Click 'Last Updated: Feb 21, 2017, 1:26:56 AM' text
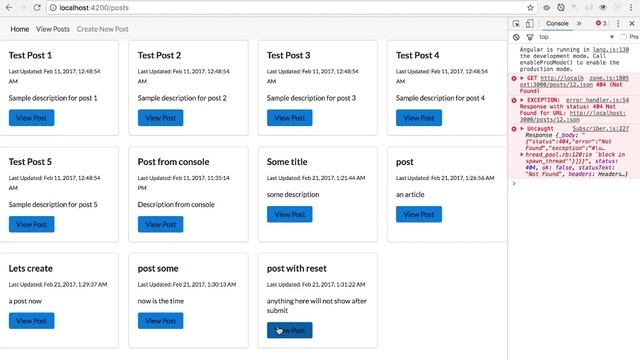 tap(445, 178)
